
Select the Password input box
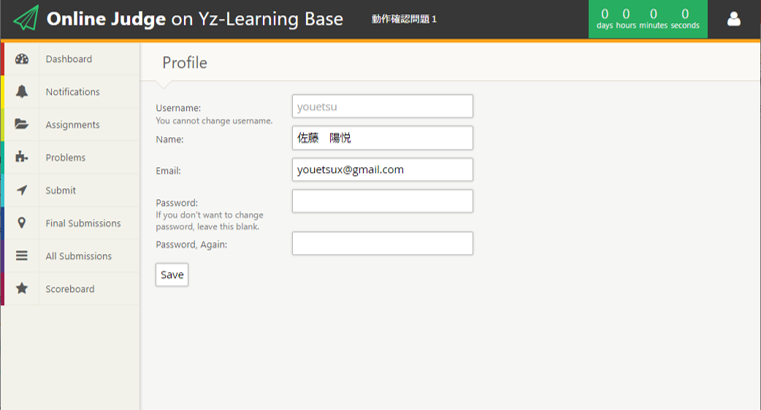[x=382, y=202]
